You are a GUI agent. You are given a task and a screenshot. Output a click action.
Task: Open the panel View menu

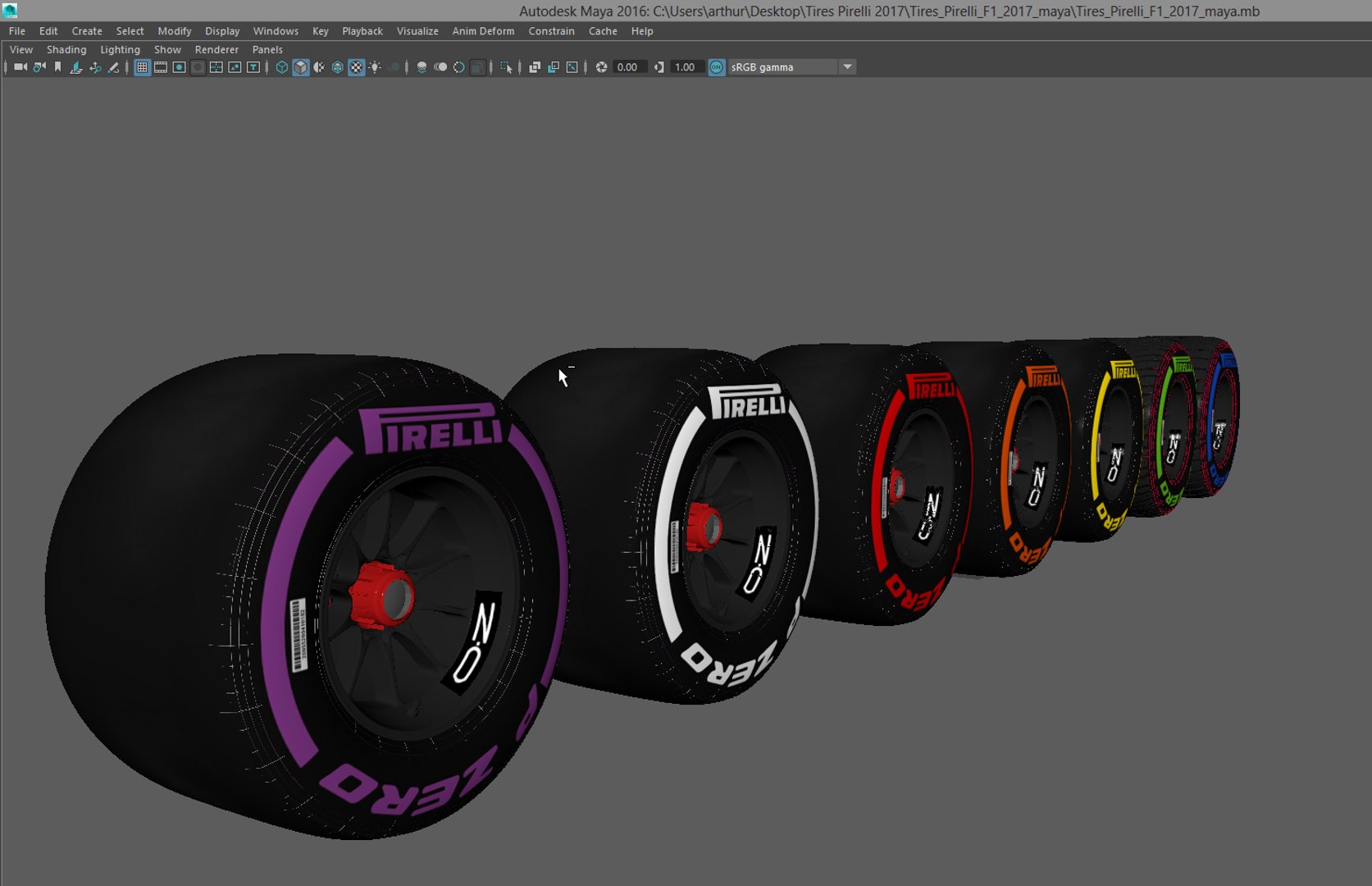tap(21, 50)
